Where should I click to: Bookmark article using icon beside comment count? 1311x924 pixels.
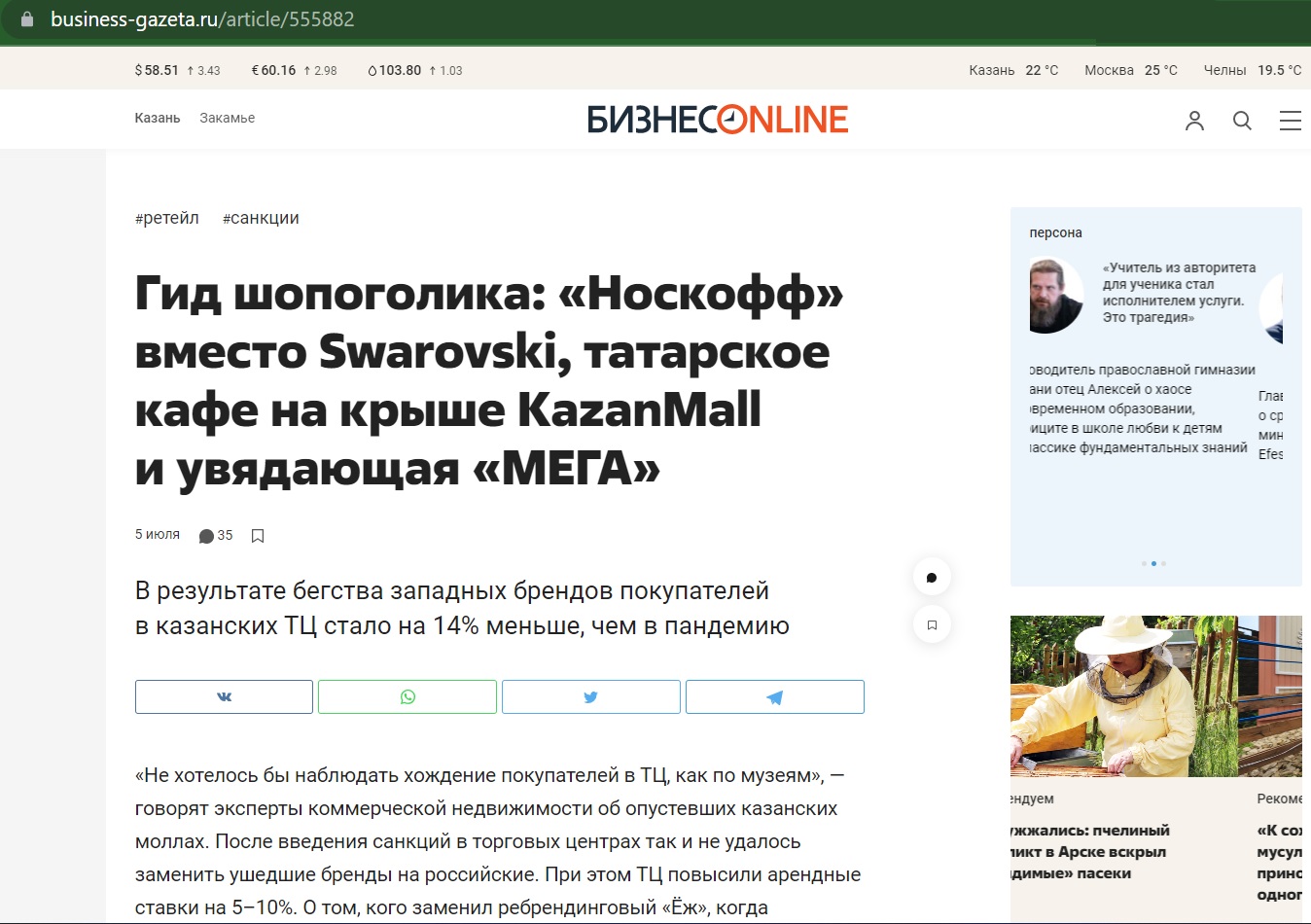258,536
